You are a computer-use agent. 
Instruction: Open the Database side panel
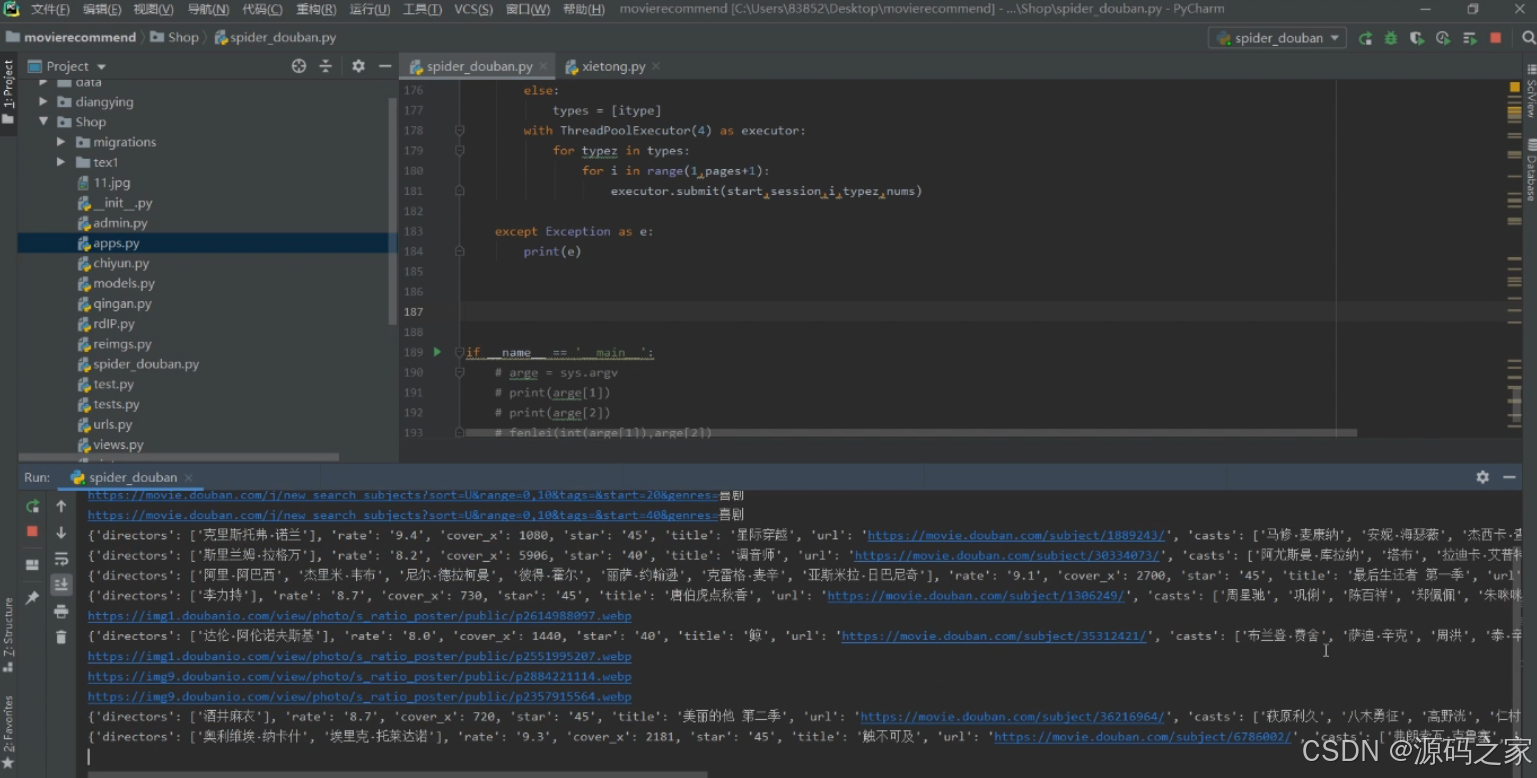(x=1530, y=170)
